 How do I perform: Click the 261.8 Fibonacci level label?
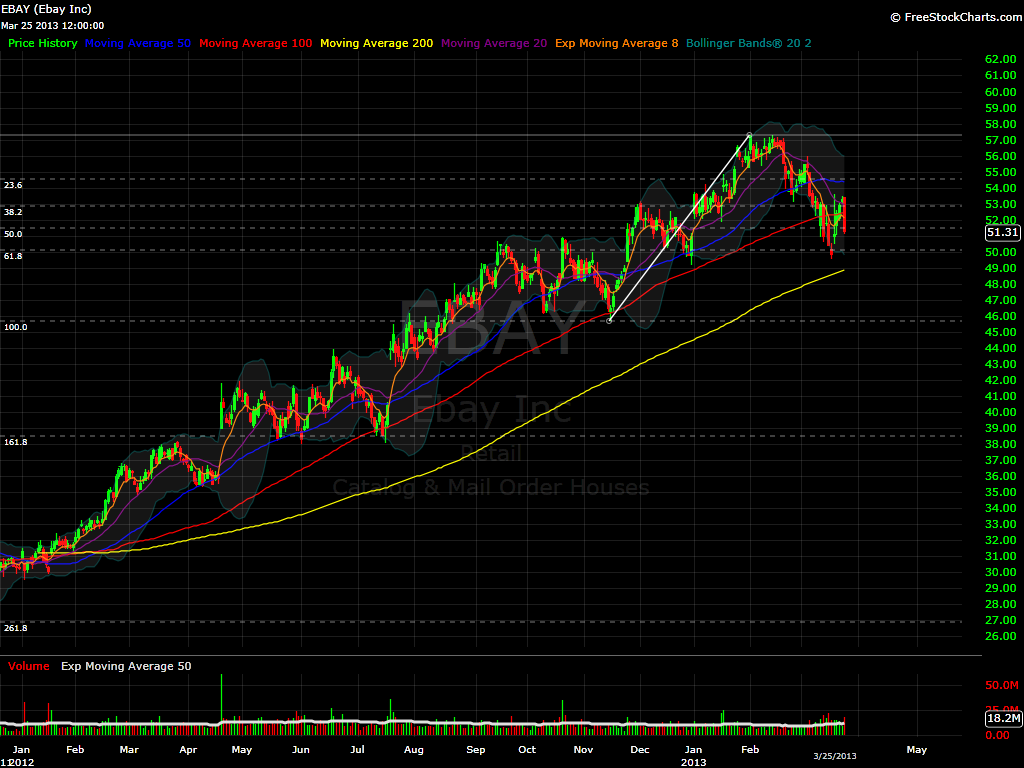[x=15, y=628]
